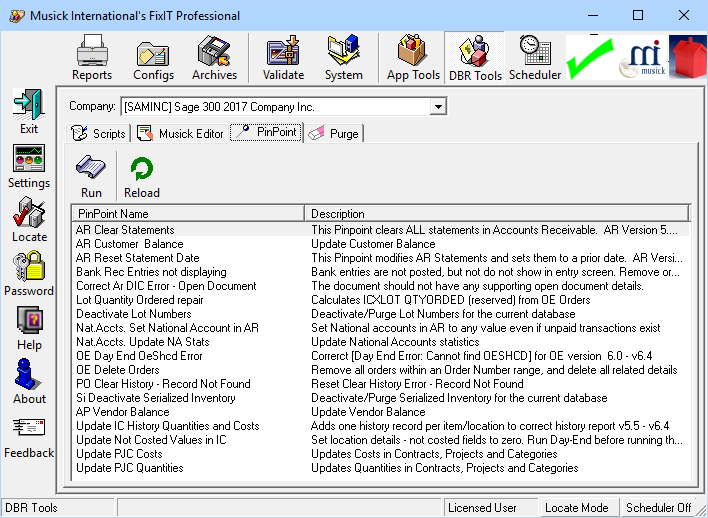The image size is (708, 518).
Task: Click the red house icon
Action: 688,58
